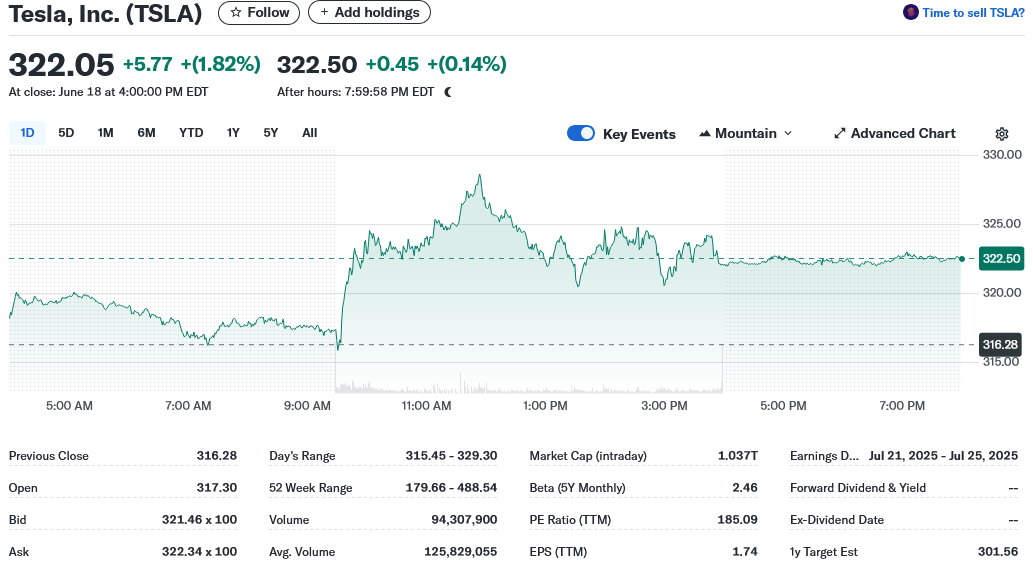Select the 5D time range tab

(66, 132)
